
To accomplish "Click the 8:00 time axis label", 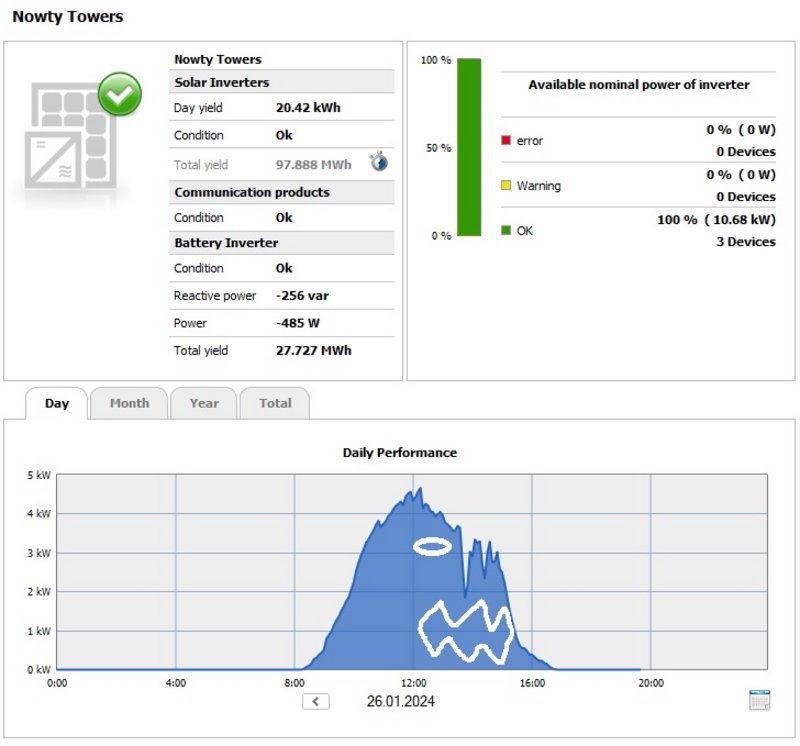I will [x=294, y=683].
